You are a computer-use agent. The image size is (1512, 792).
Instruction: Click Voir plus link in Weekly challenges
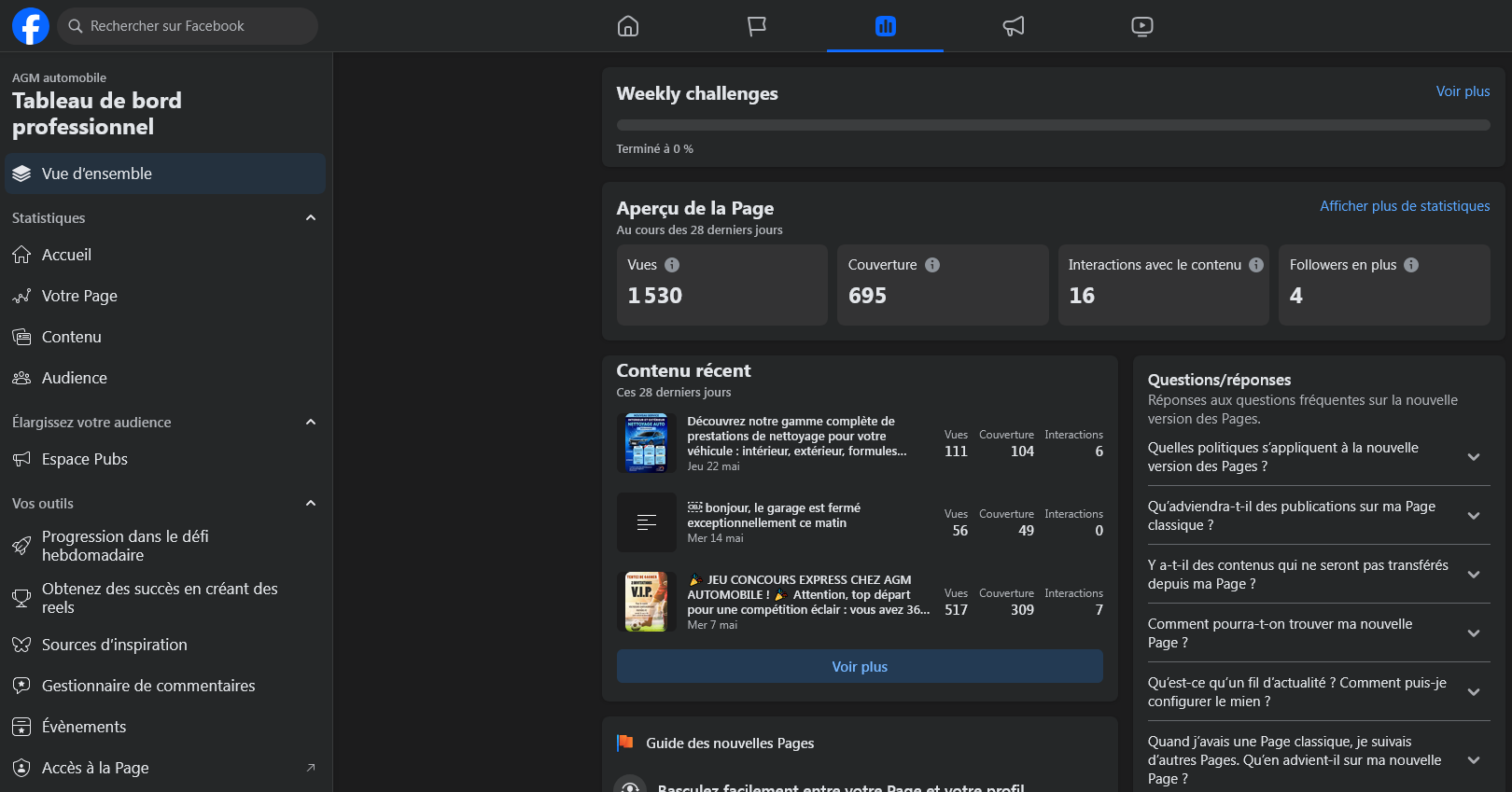1463,91
